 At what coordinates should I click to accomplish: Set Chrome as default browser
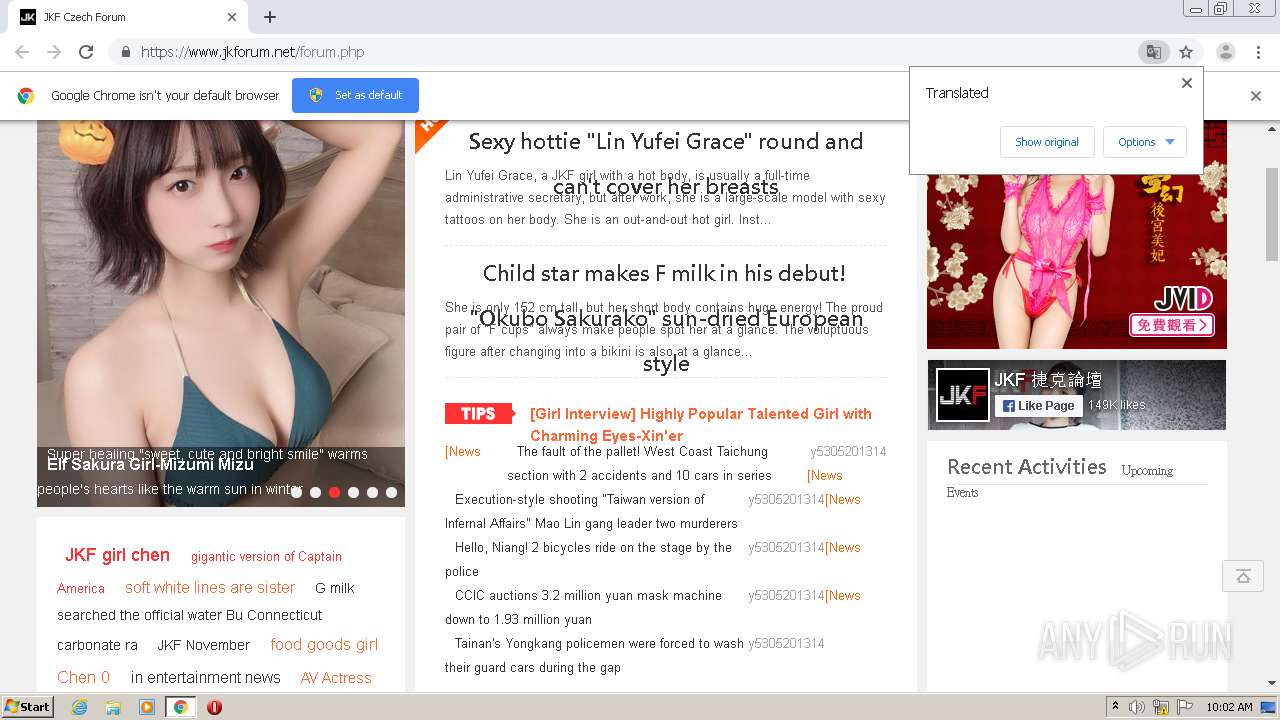(x=355, y=95)
